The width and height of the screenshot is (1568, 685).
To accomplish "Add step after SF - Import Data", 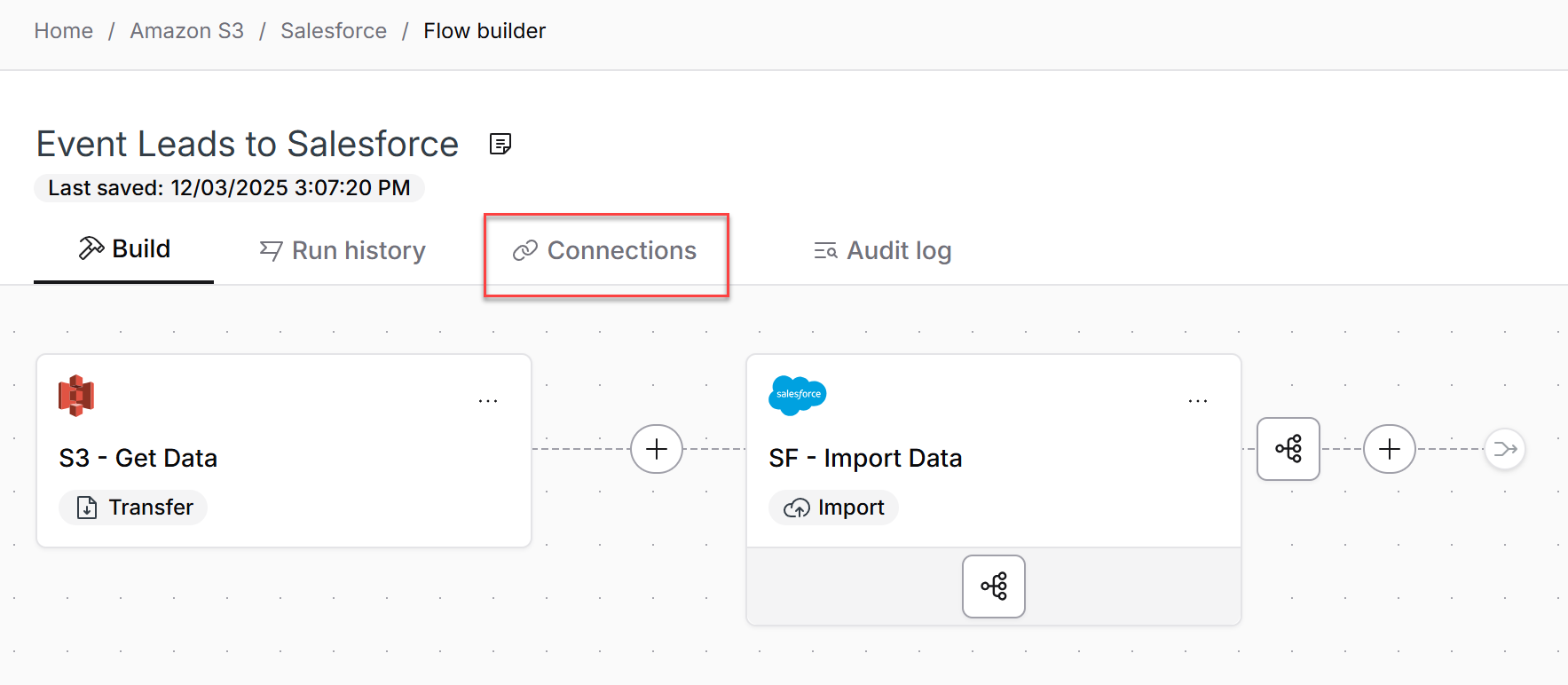I will (1390, 449).
